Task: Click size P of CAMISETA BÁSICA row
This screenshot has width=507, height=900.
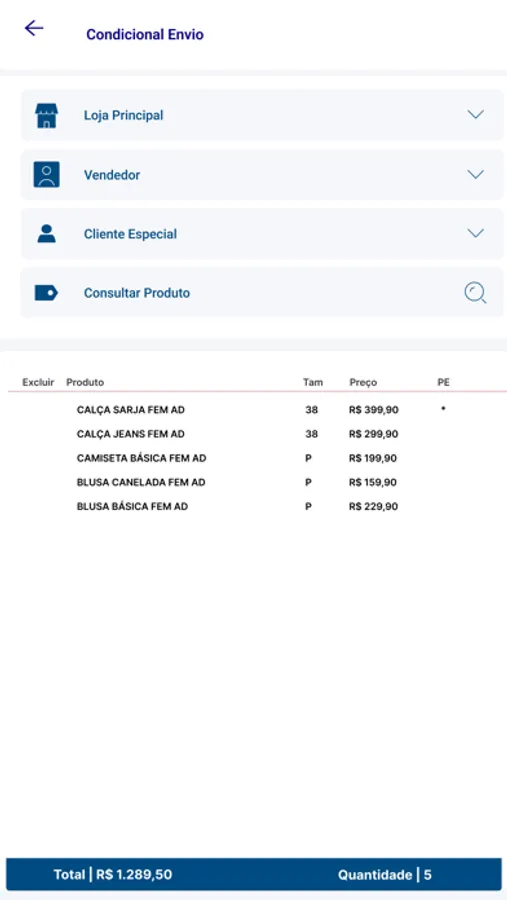Action: [309, 458]
